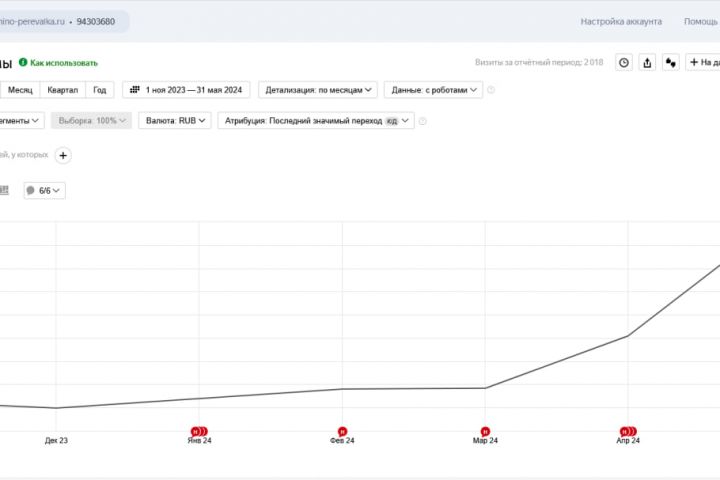Click the chart line point at Апр 24
Image resolution: width=720 pixels, height=480 pixels.
point(628,336)
